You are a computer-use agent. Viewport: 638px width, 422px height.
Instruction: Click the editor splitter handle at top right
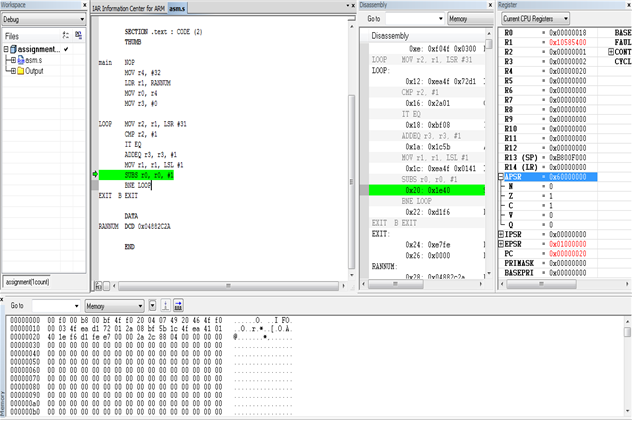[x=352, y=18]
